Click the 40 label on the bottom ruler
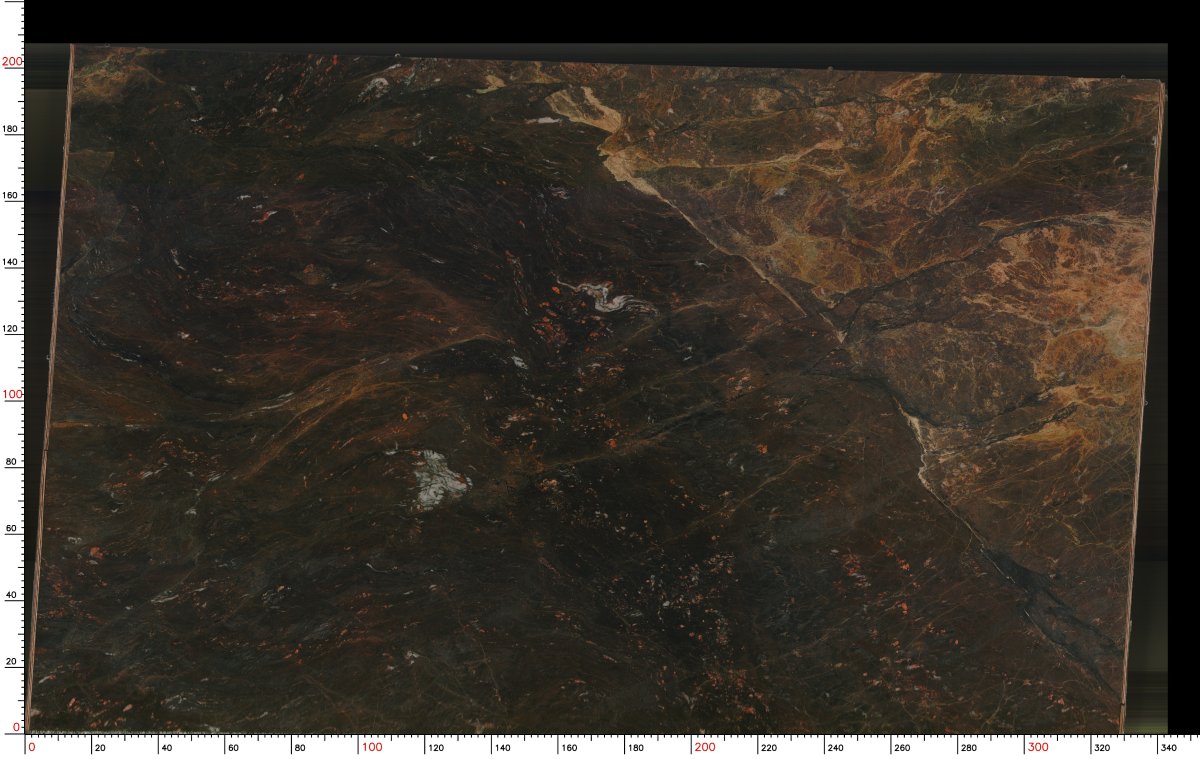The image size is (1200, 759). [166, 747]
